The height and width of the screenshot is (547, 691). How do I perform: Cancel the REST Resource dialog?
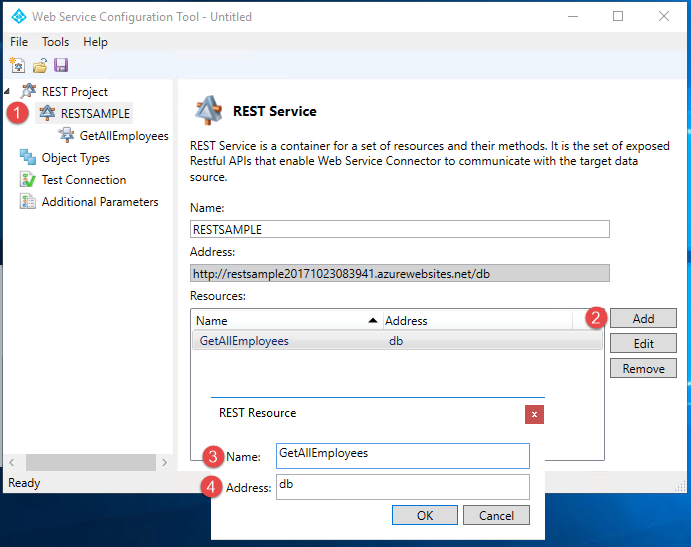click(x=496, y=515)
